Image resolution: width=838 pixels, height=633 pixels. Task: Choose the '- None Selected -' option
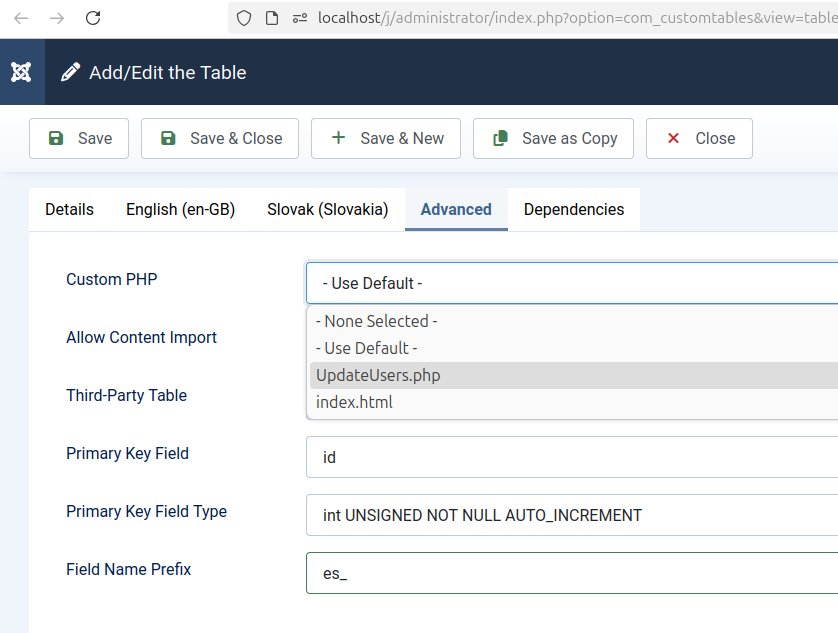tap(376, 321)
